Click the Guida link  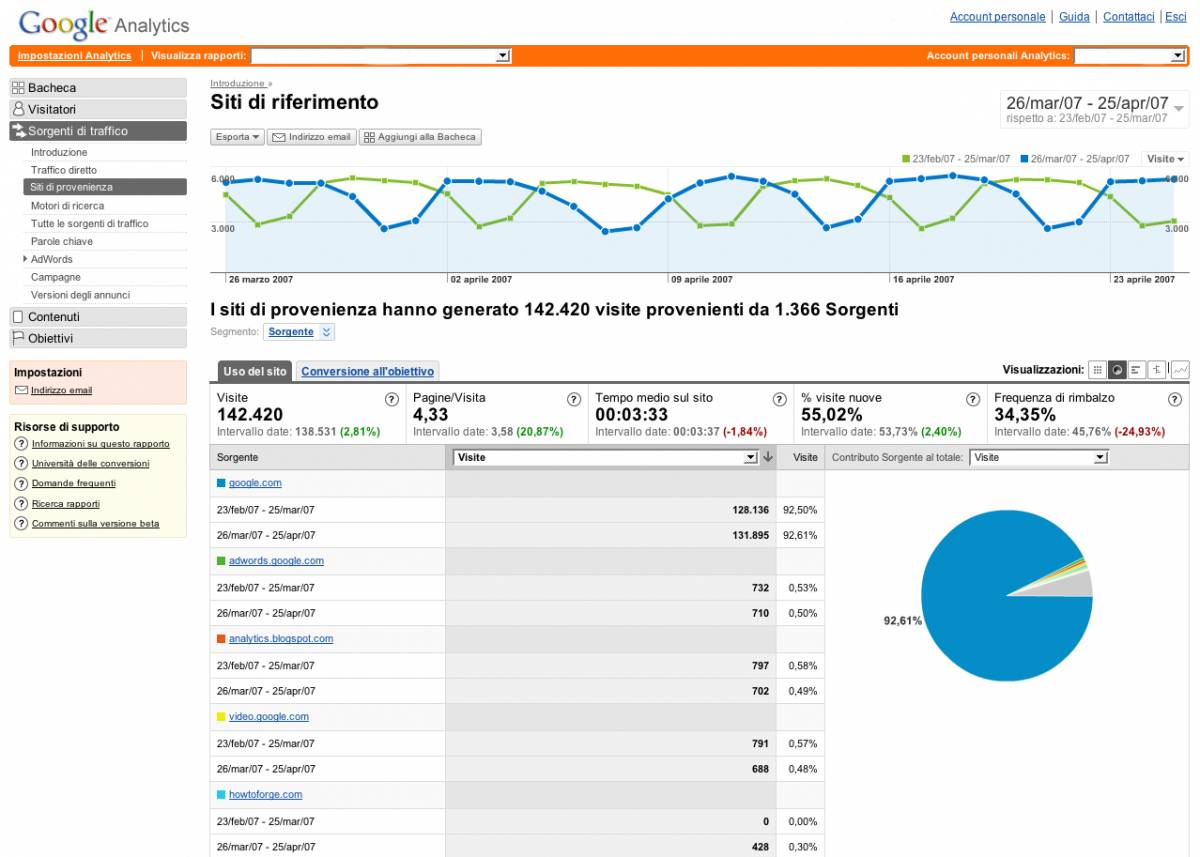point(1074,17)
